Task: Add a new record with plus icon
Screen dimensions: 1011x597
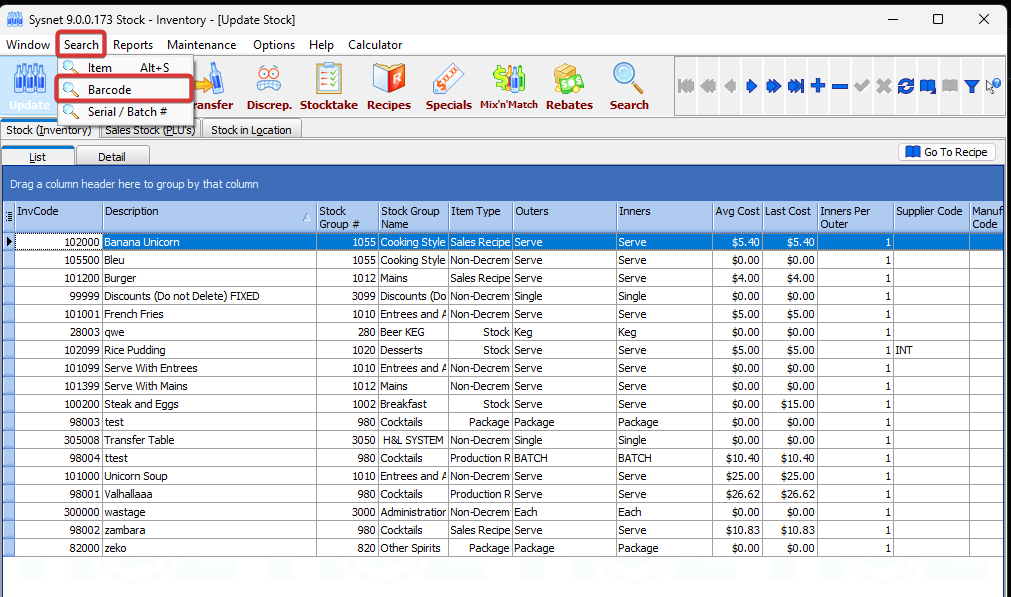Action: (x=818, y=86)
